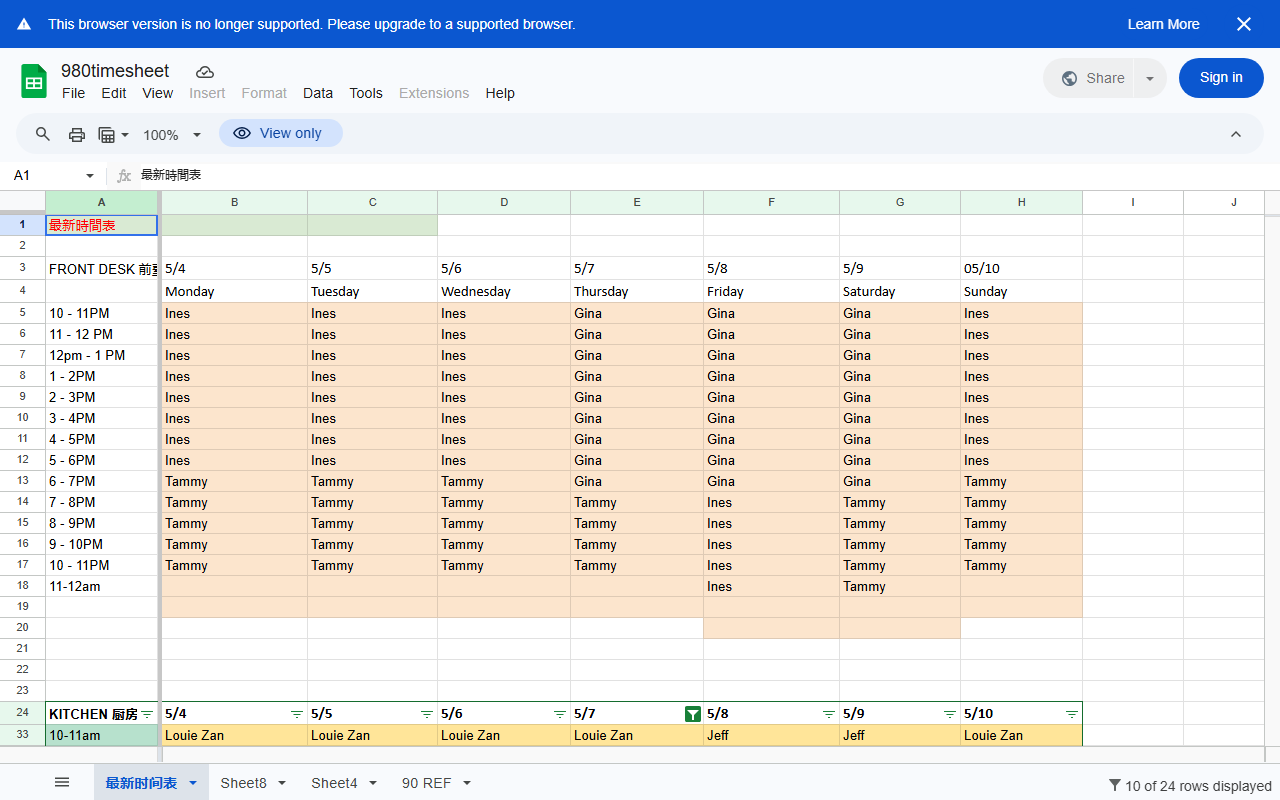The width and height of the screenshot is (1280, 800).
Task: Open the filter on the 5/9 column
Action: click(950, 714)
